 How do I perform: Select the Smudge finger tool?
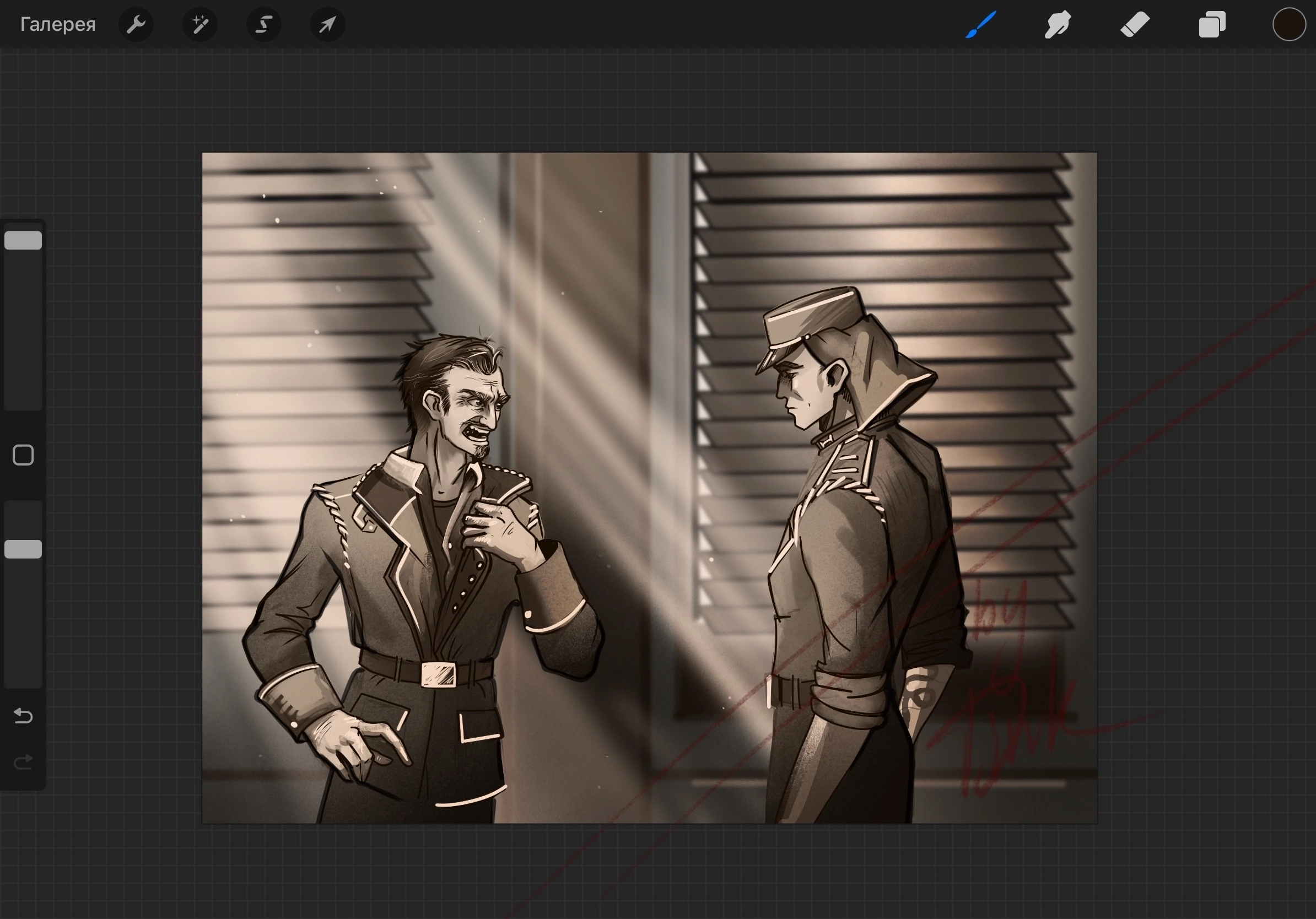[1058, 25]
